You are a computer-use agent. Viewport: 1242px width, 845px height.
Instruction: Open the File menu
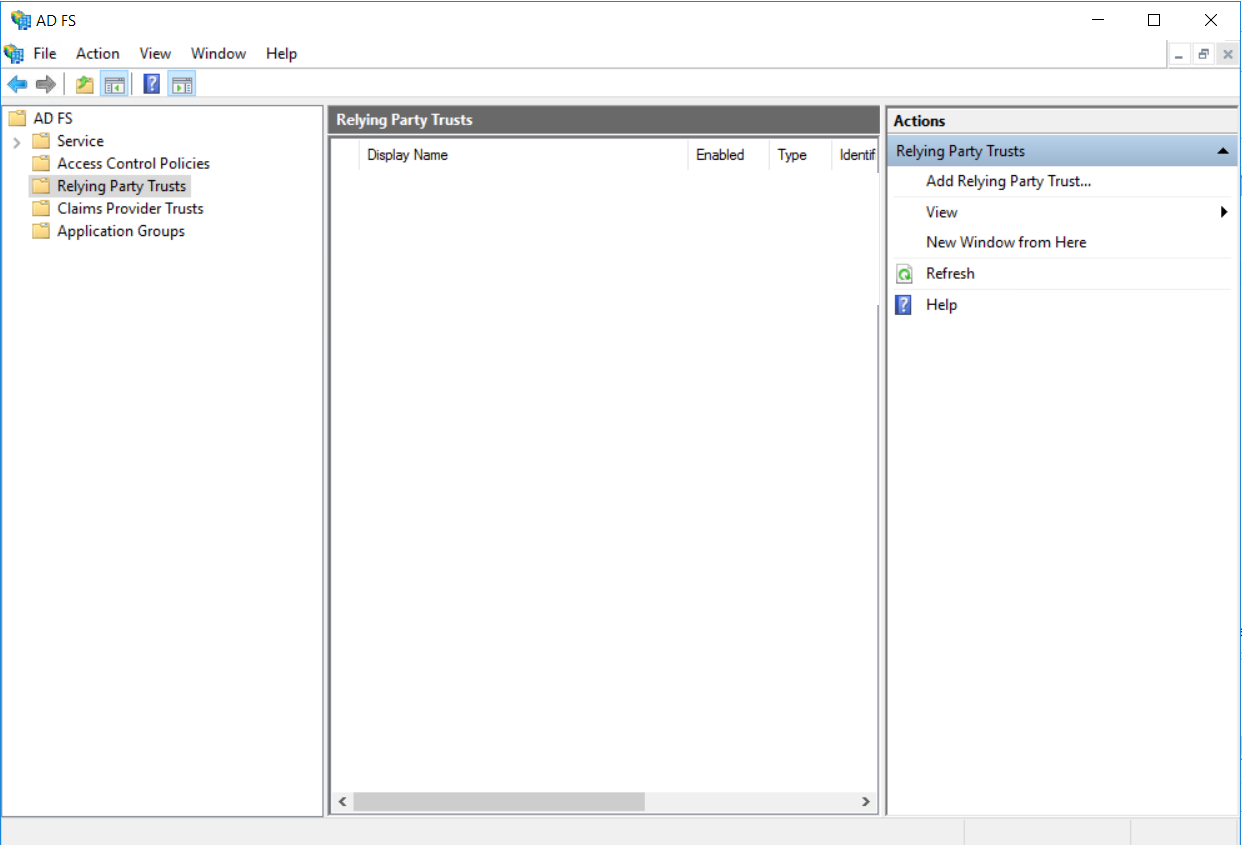tap(45, 54)
